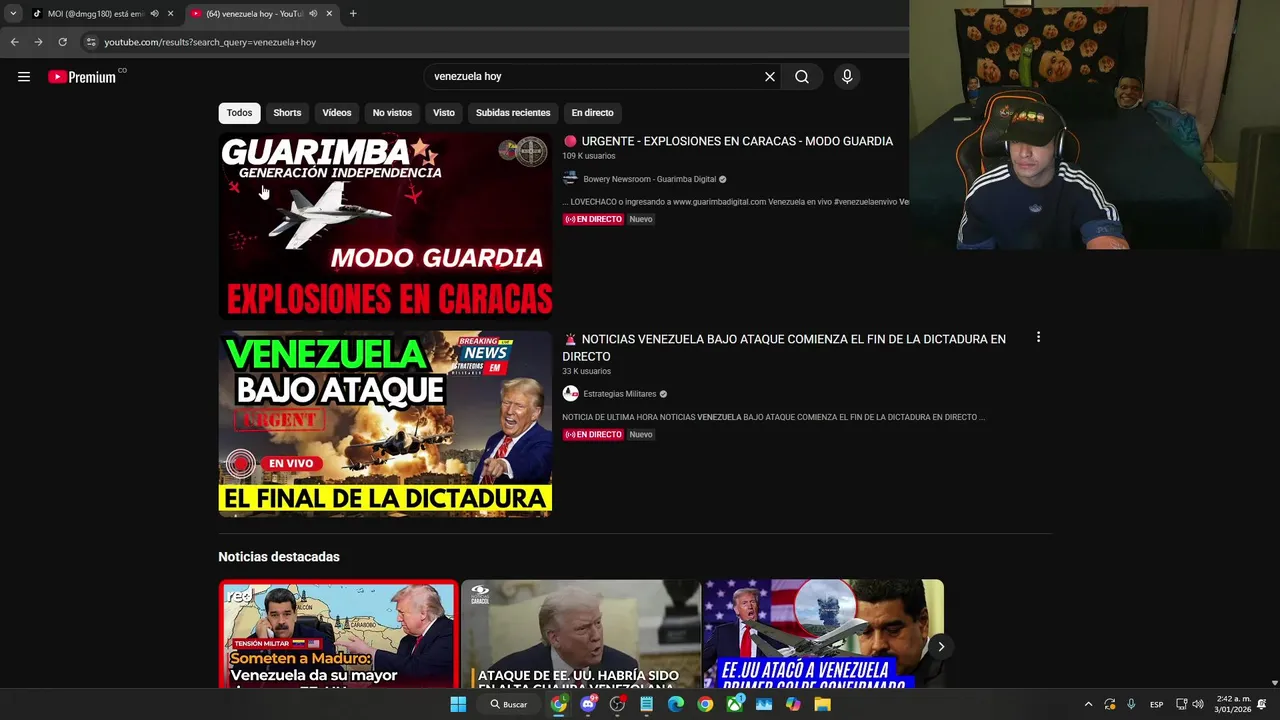Image resolution: width=1280 pixels, height=720 pixels.
Task: Select the En directo filter chip
Action: (593, 113)
